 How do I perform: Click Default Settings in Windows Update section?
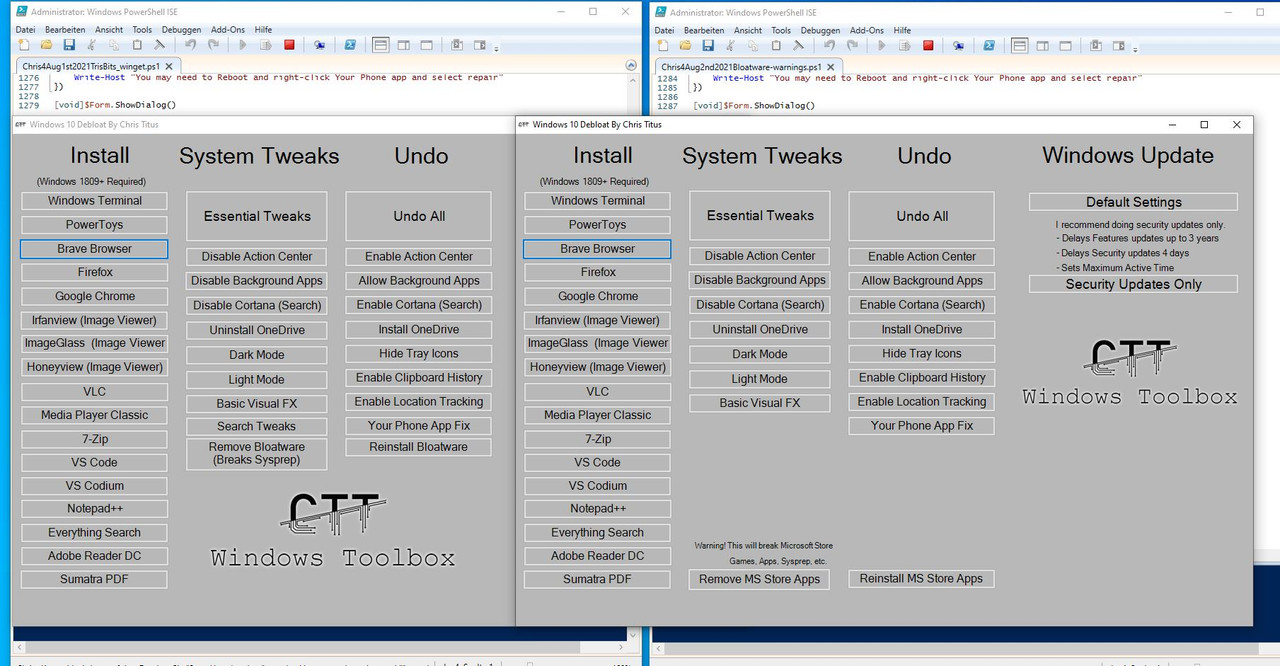tap(1134, 202)
